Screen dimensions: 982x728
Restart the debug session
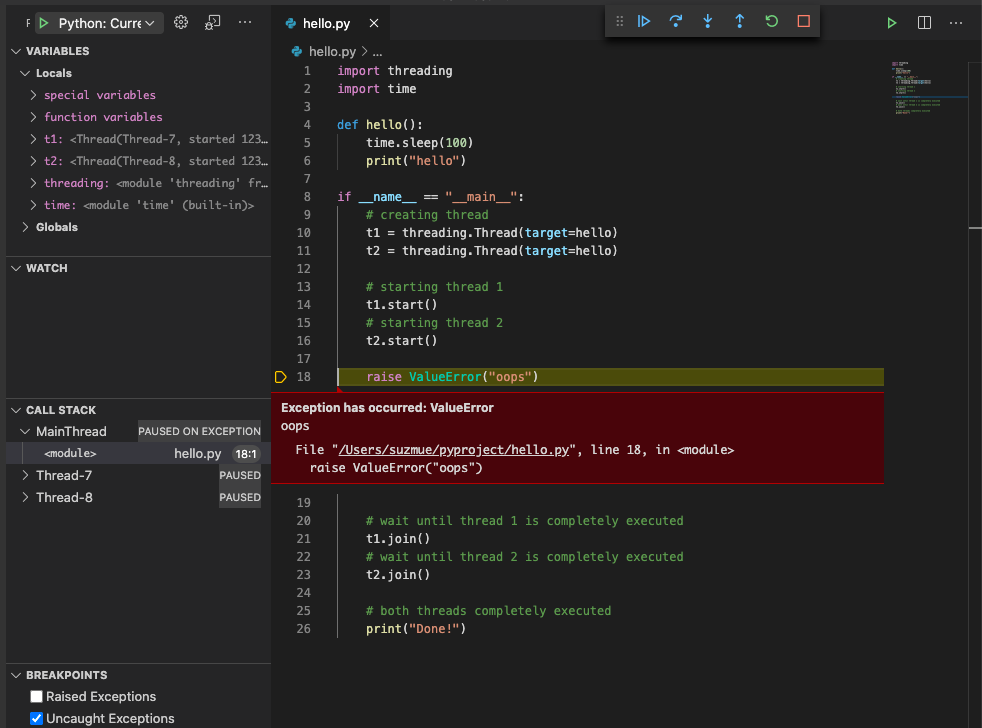(772, 21)
